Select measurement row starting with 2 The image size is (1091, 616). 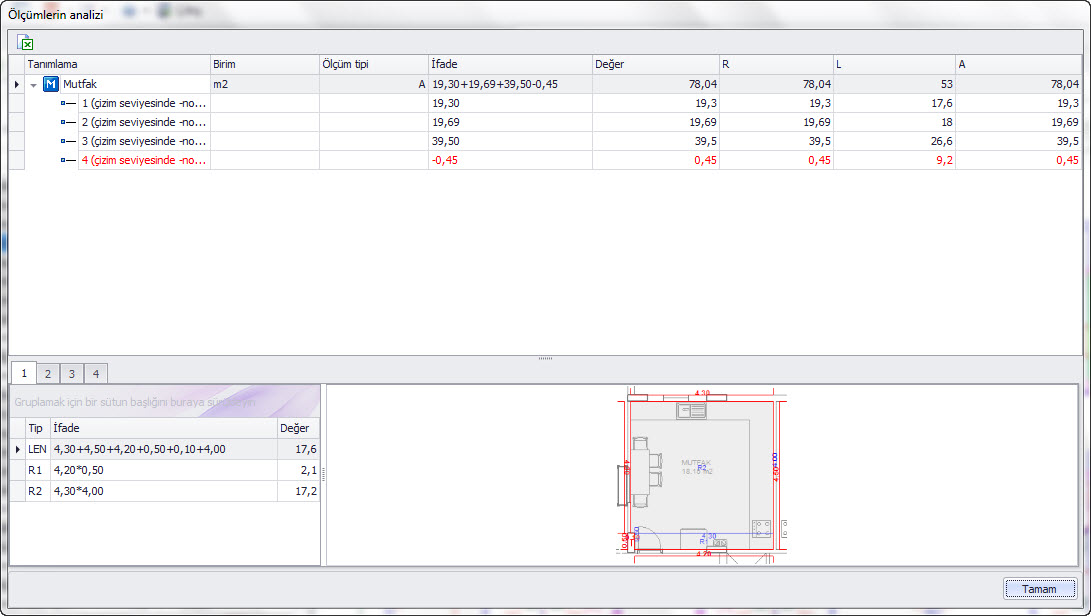point(143,122)
